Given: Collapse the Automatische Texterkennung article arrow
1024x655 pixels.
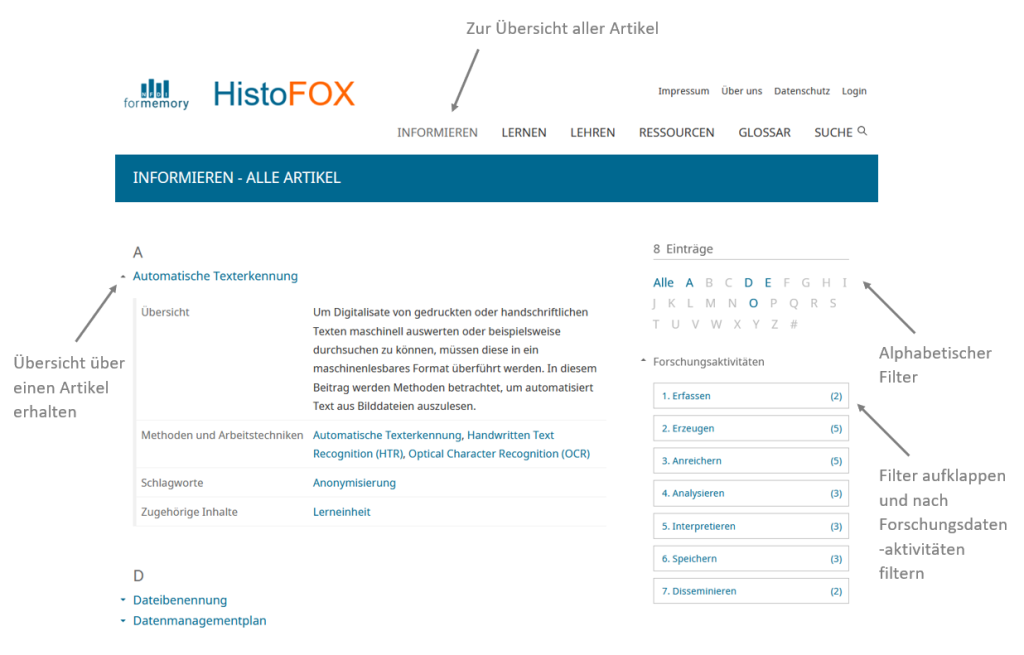Looking at the screenshot, I should point(123,277).
